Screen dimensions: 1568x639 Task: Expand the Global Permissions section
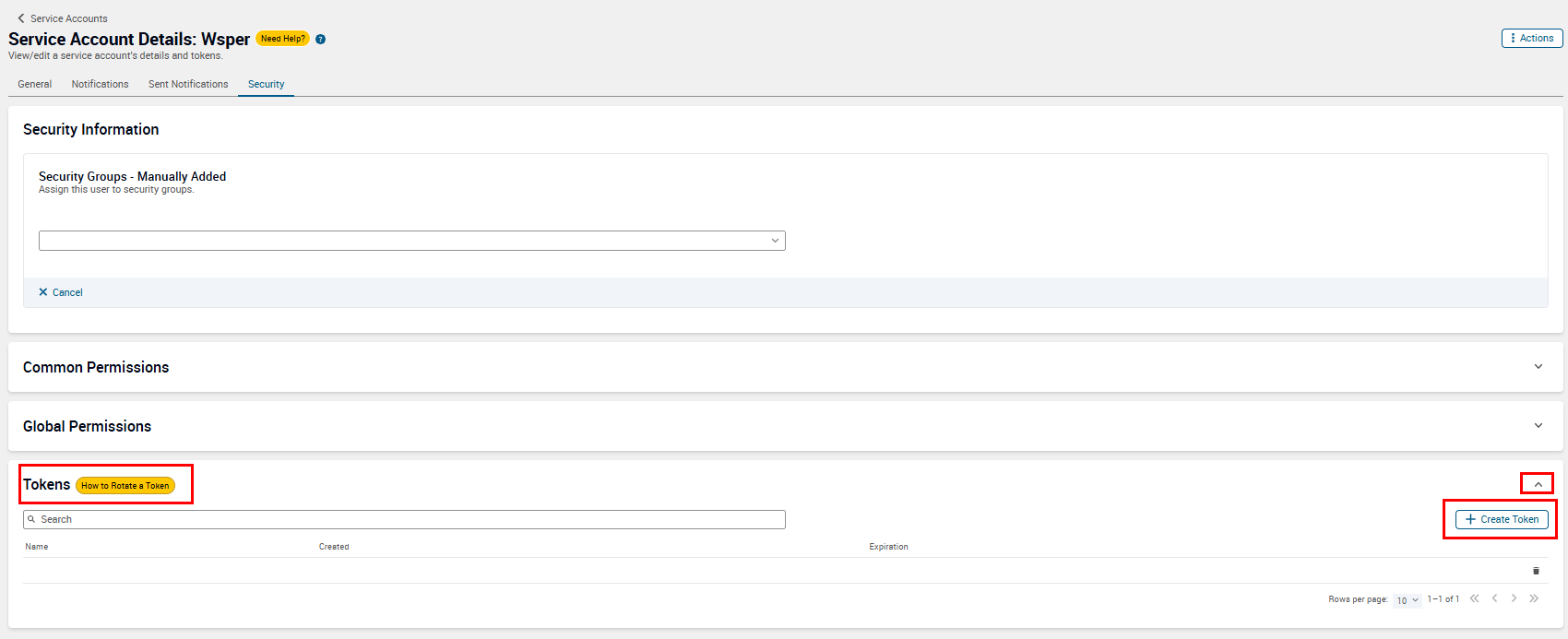pyautogui.click(x=1538, y=426)
